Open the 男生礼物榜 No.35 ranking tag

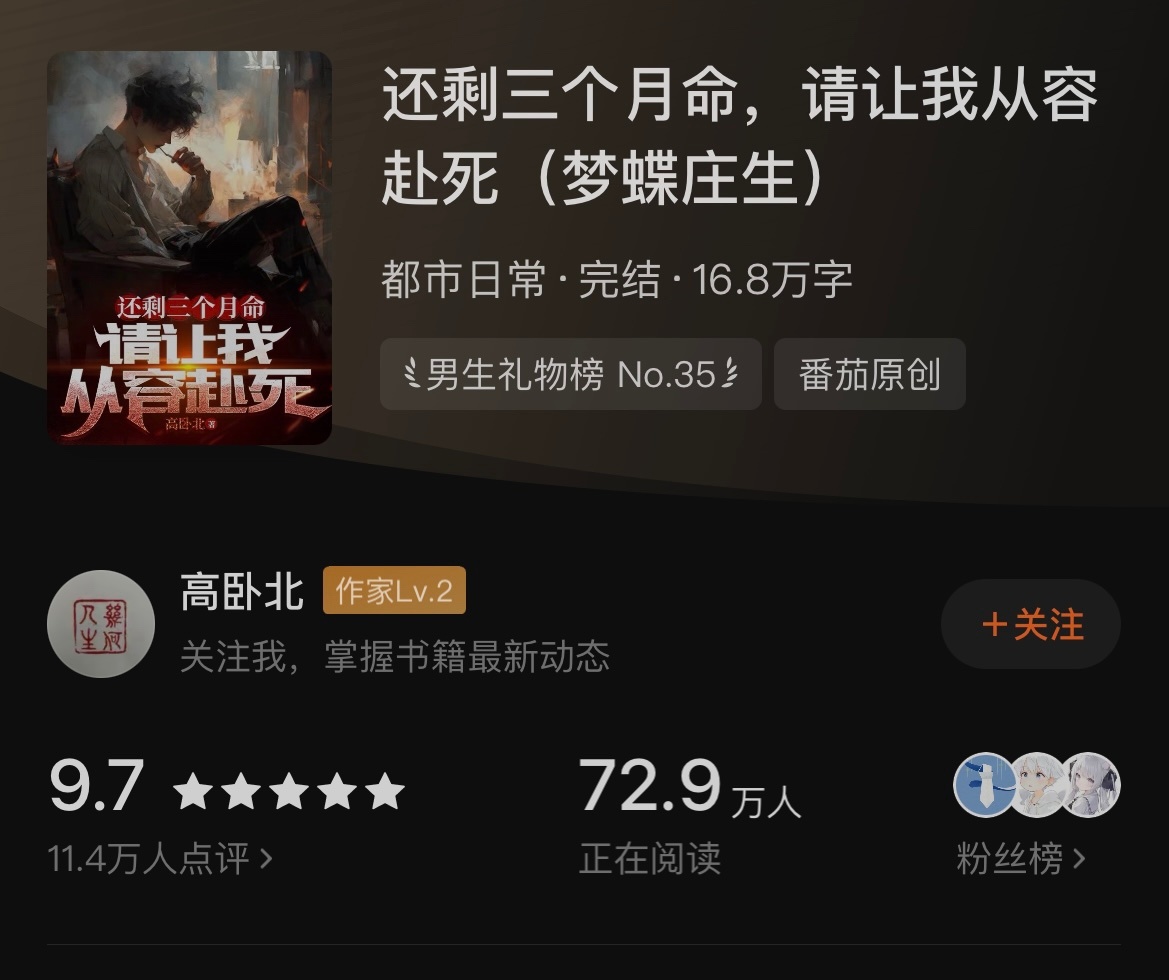tap(571, 374)
